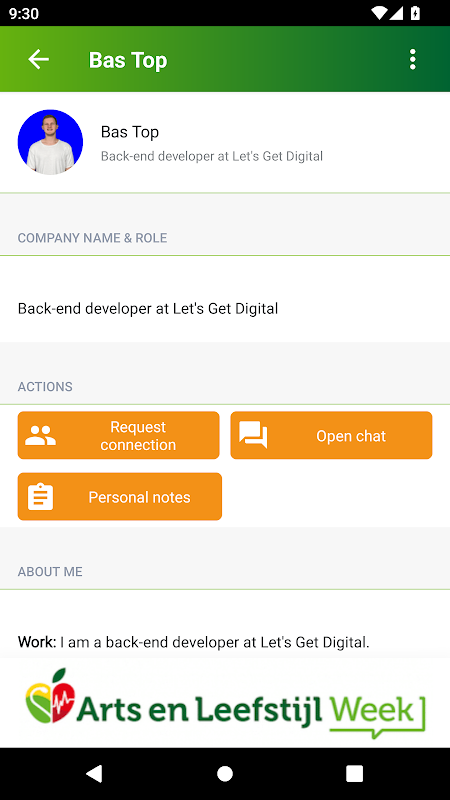
Task: Tap the ABOUT ME section header
Action: [x=50, y=571]
